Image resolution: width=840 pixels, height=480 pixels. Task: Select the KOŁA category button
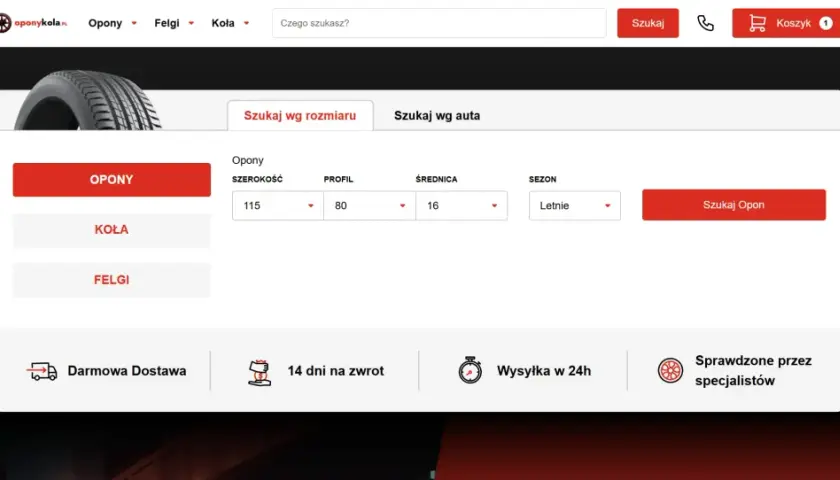click(111, 230)
